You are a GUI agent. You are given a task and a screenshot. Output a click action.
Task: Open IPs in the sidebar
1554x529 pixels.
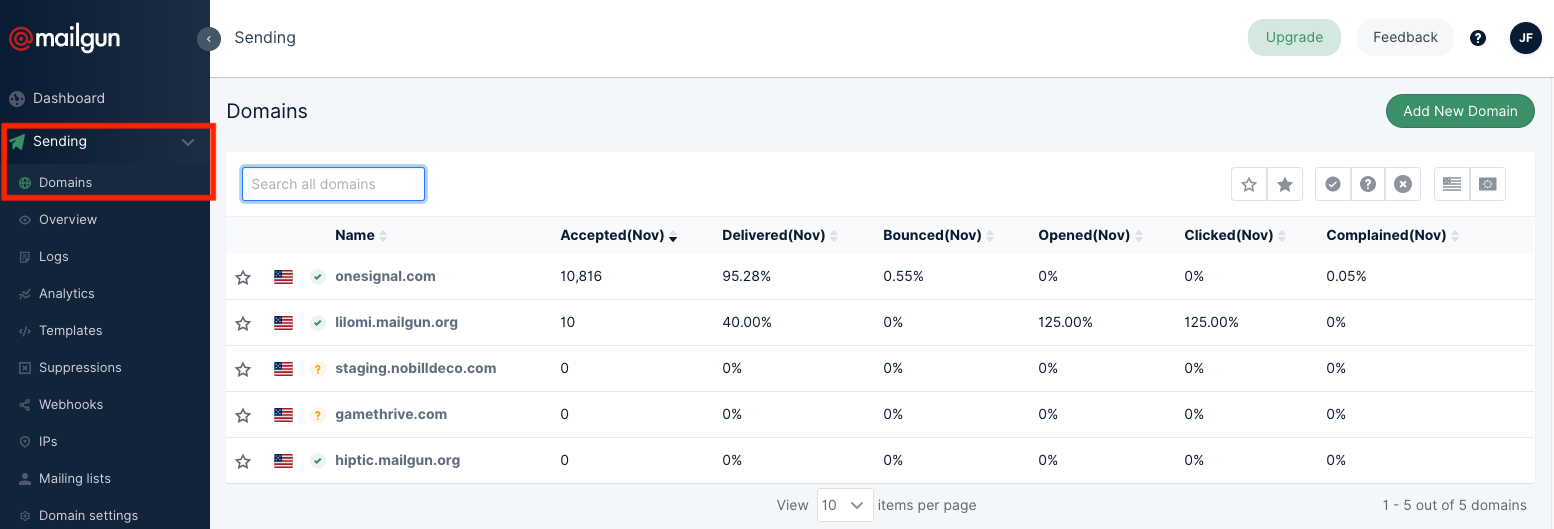coord(48,442)
